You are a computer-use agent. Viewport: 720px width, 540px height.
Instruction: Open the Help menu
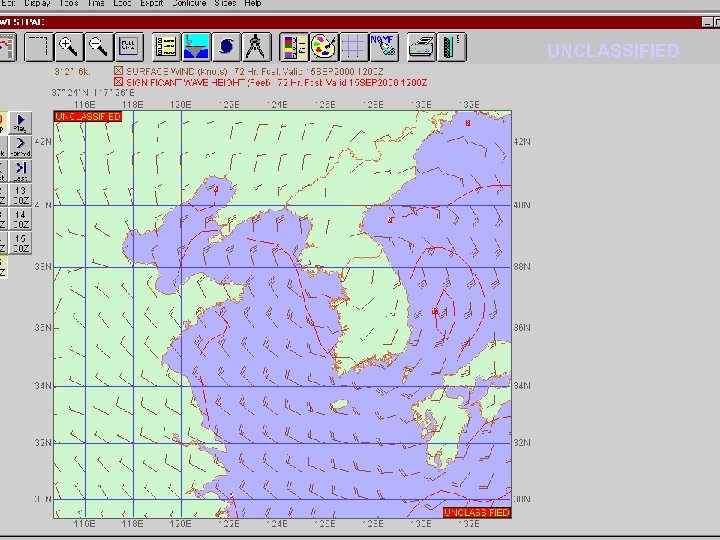253,3
